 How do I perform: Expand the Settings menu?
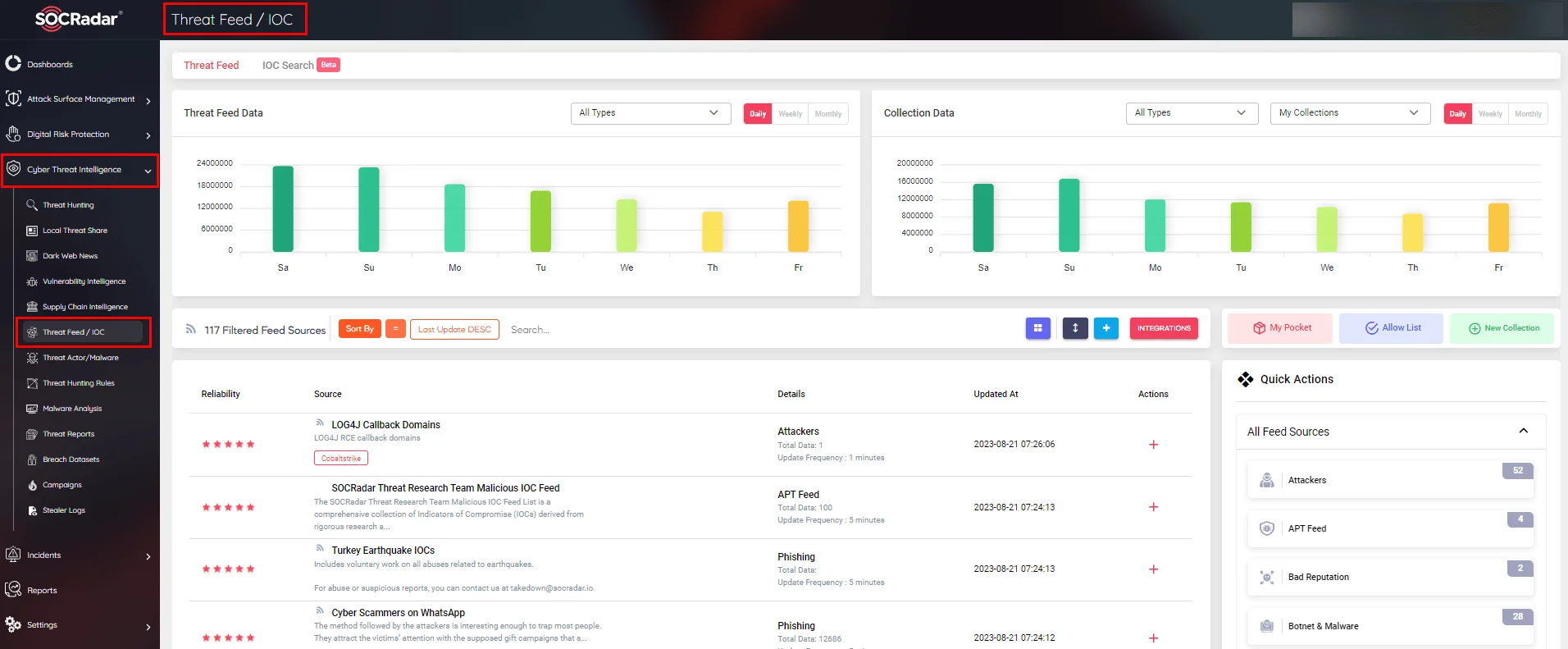coord(80,625)
